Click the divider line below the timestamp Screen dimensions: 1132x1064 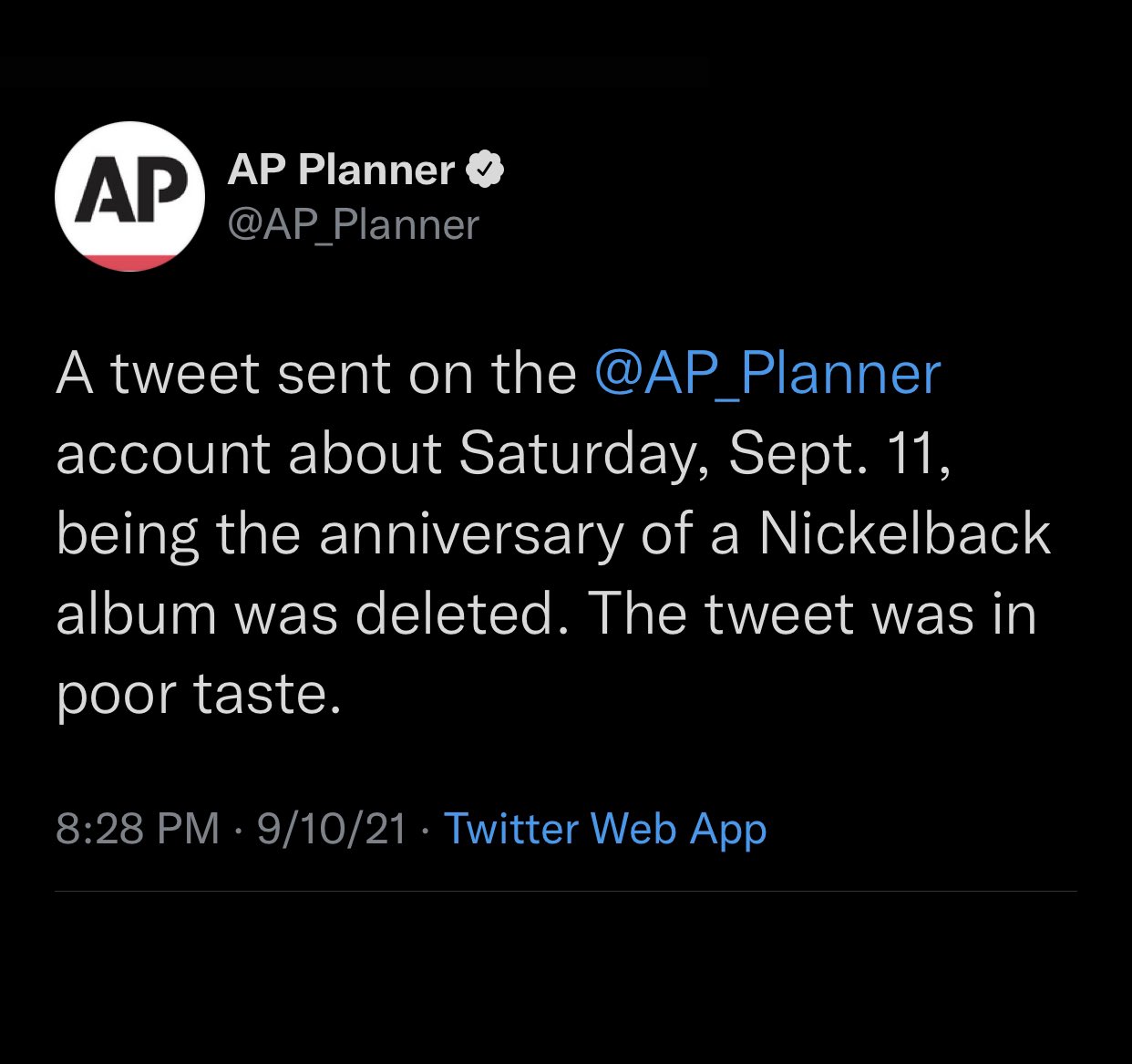click(565, 891)
